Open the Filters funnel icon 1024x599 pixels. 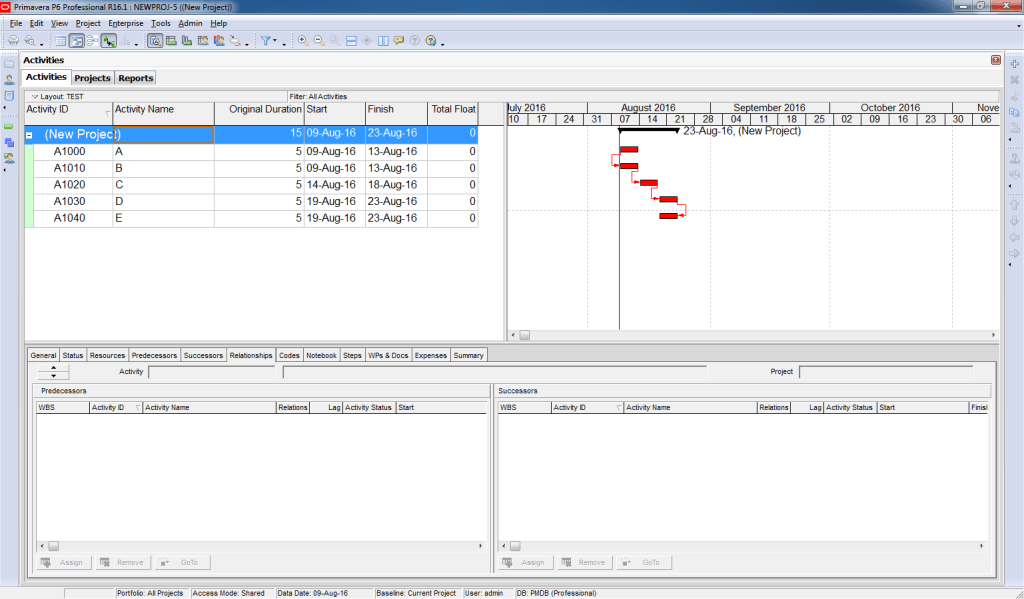click(266, 41)
